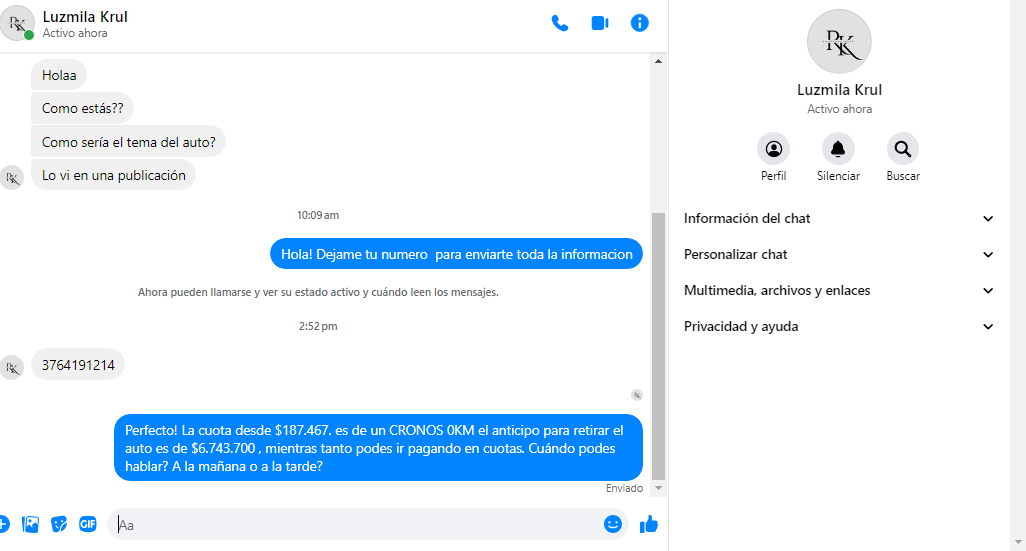1026x551 pixels.
Task: Start a voice call with Luzmila Krul
Action: coord(559,23)
